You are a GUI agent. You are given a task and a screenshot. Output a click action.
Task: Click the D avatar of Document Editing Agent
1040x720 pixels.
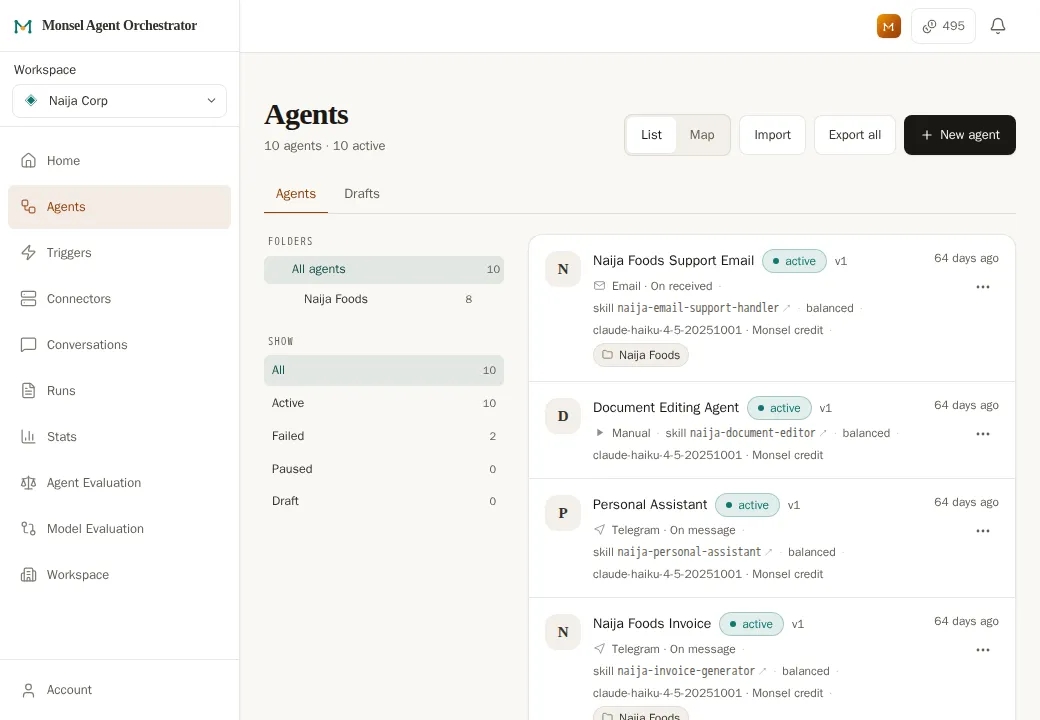[x=562, y=416]
